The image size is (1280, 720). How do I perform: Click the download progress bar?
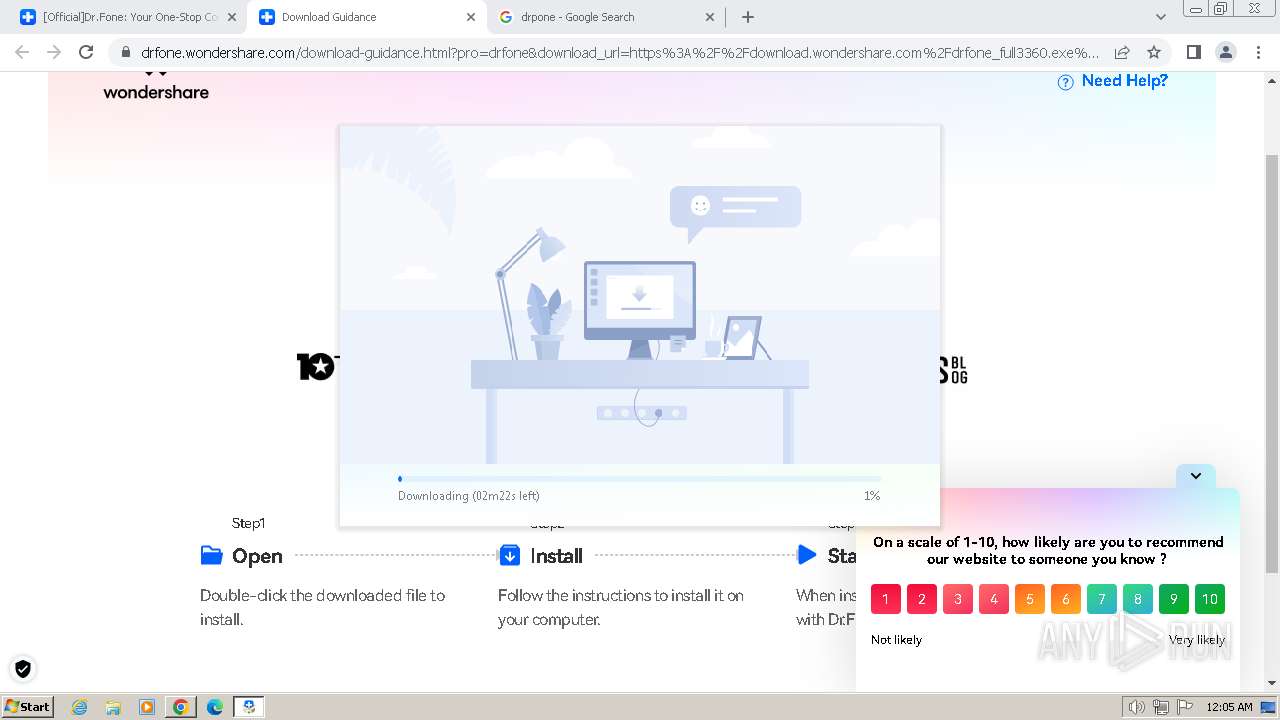tap(640, 479)
